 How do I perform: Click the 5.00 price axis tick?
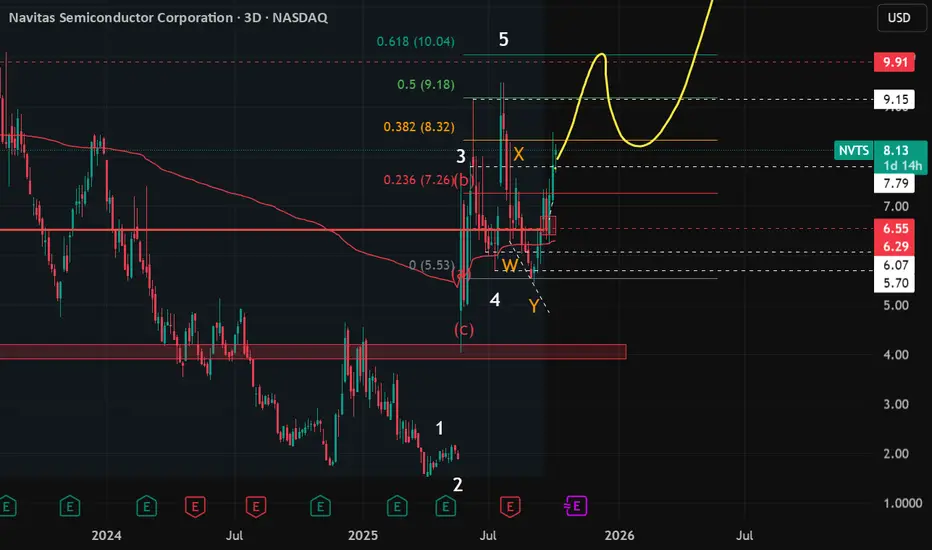click(x=896, y=306)
